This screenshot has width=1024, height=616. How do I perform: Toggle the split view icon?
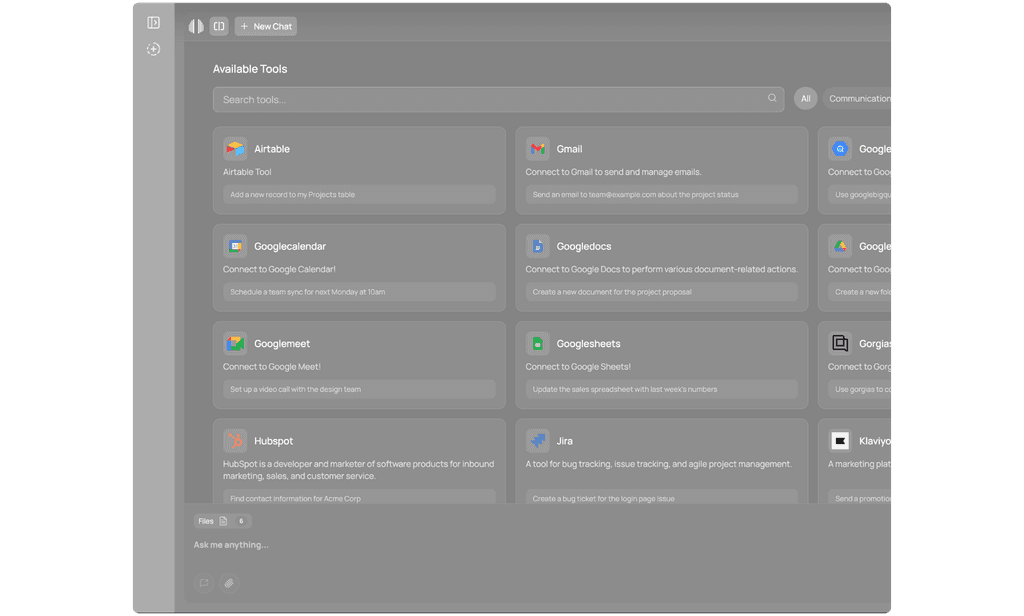point(219,26)
